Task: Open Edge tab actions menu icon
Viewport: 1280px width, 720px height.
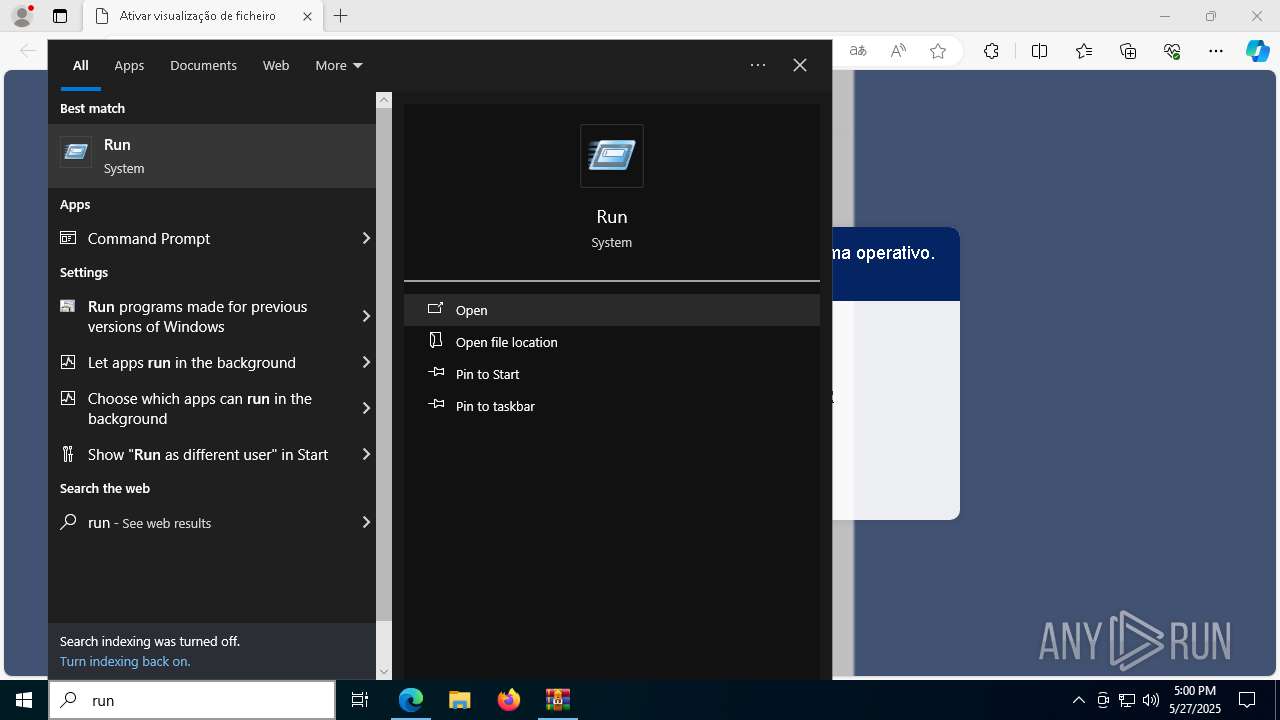Action: click(x=60, y=16)
